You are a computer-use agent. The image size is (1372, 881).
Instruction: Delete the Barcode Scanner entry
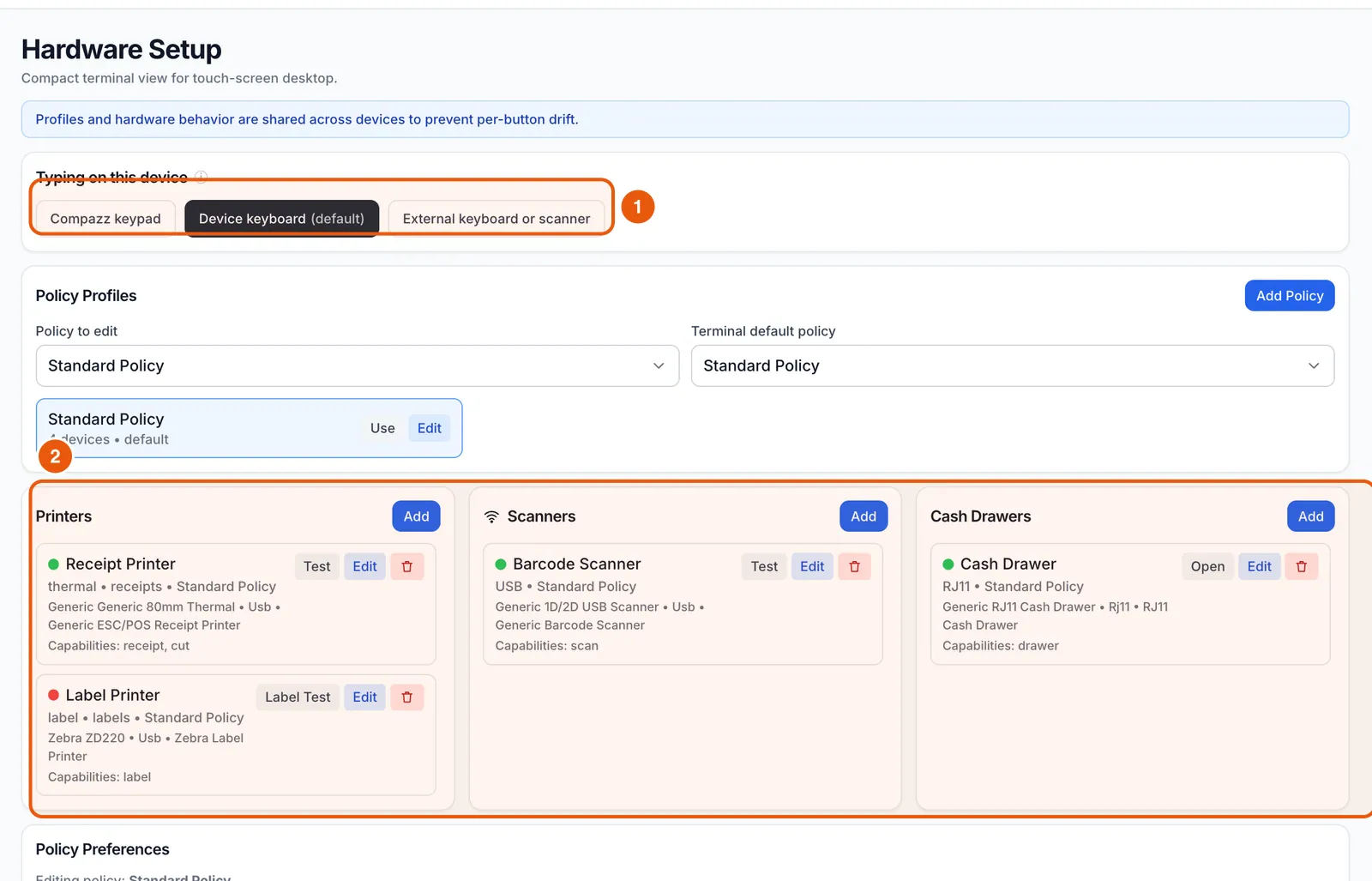[x=854, y=567]
